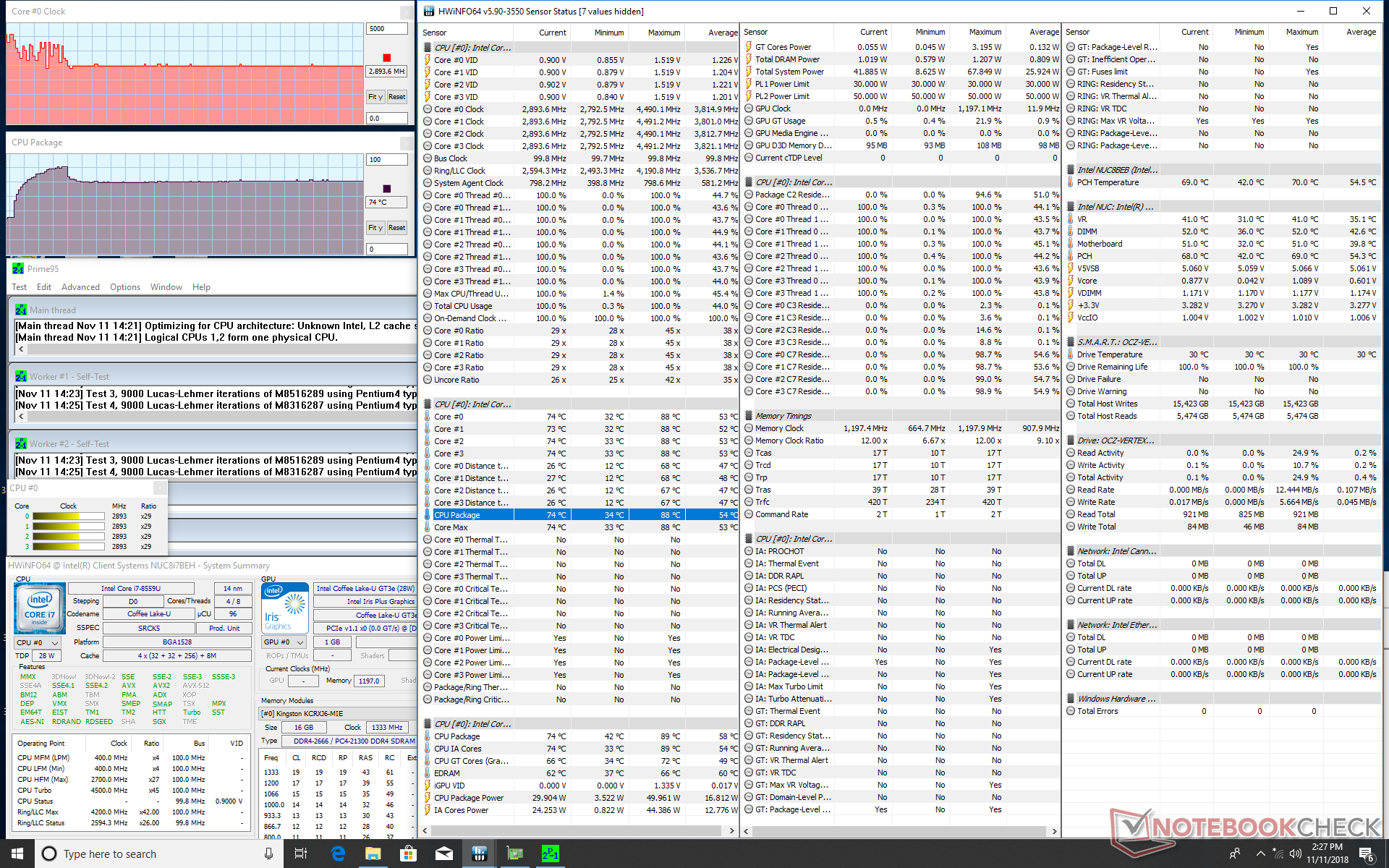Click Fit y on the Core #0 Clock graph
Viewport: 1389px width, 868px height.
click(375, 97)
